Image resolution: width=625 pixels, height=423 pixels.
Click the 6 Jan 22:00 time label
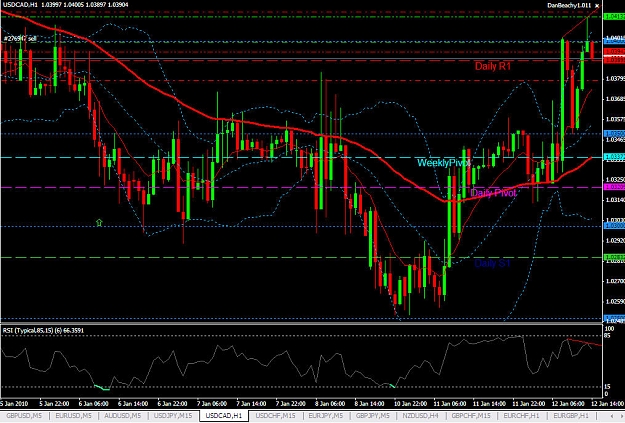pyautogui.click(x=173, y=403)
